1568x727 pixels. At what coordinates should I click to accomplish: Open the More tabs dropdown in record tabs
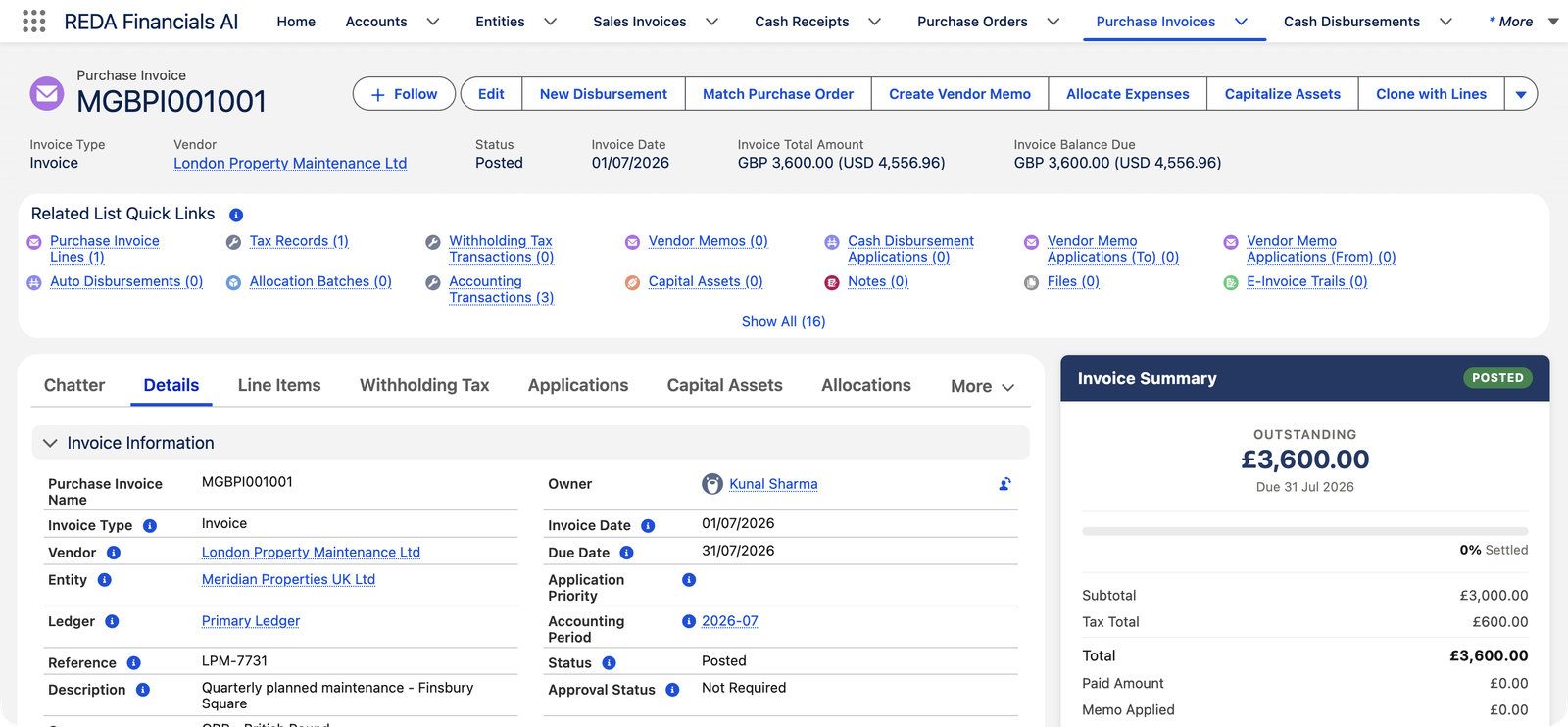pyautogui.click(x=982, y=386)
